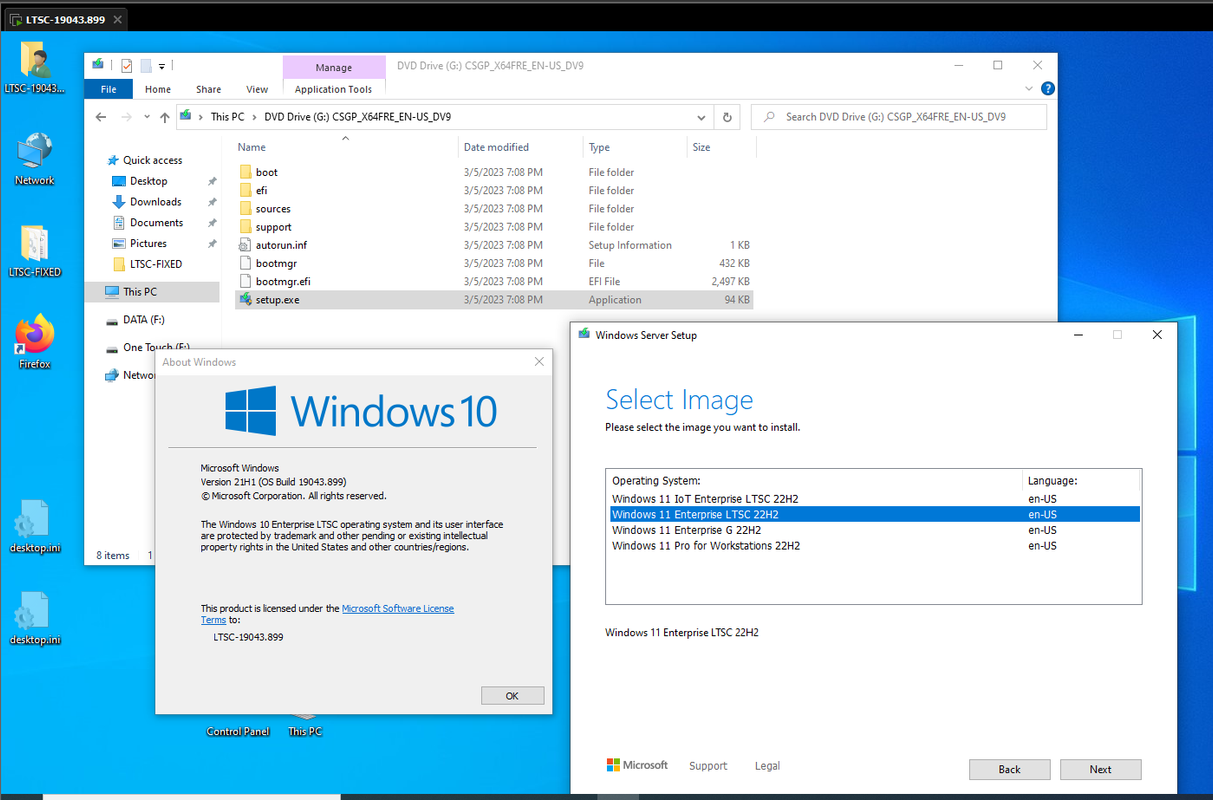Viewport: 1213px width, 800px height.
Task: Open the efi folder
Action: [261, 190]
